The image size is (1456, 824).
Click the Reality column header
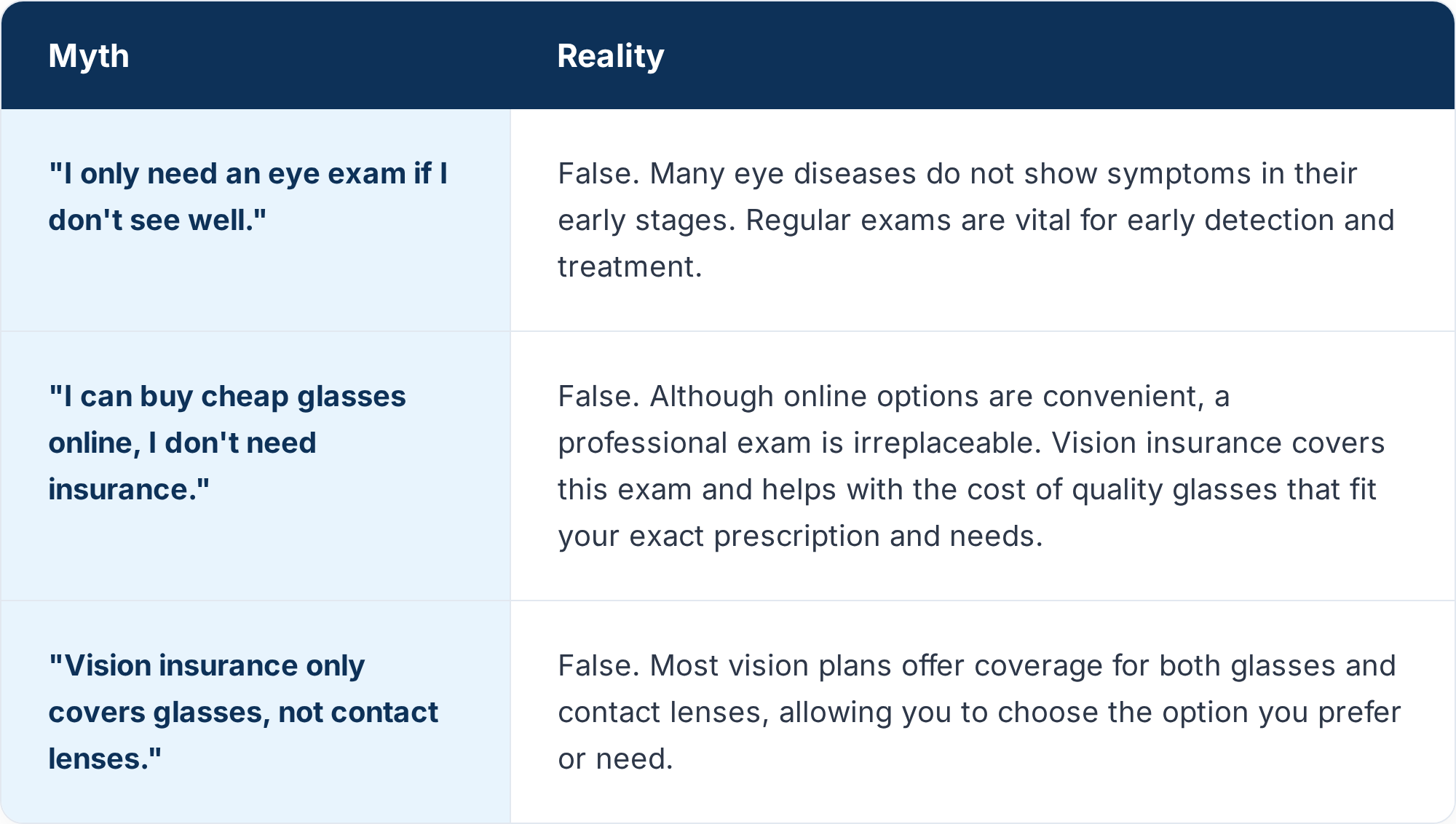[611, 56]
